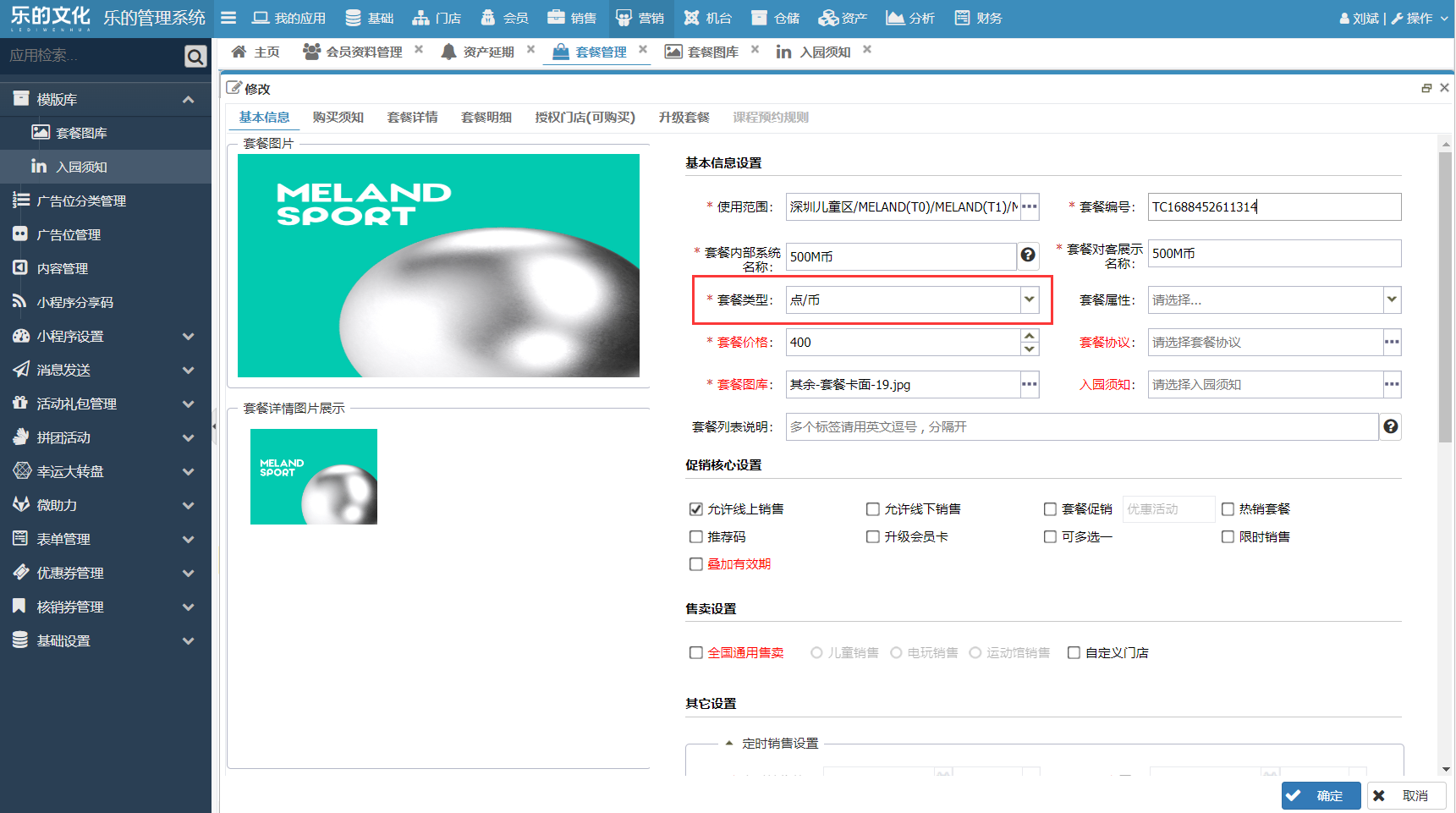Image resolution: width=1456 pixels, height=813 pixels.
Task: Open 操作 user menu dropdown
Action: point(1421,18)
